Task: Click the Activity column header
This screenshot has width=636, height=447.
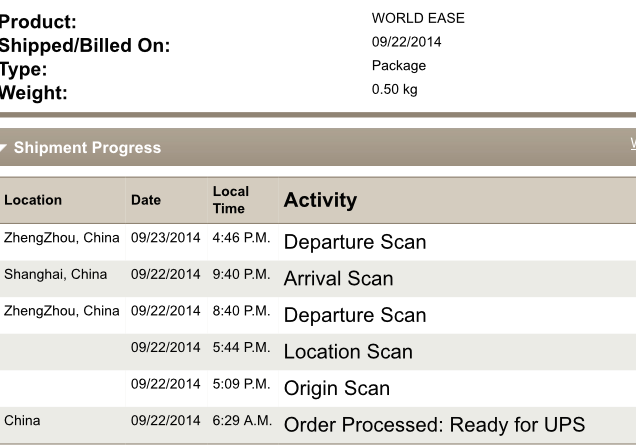Action: [x=320, y=200]
